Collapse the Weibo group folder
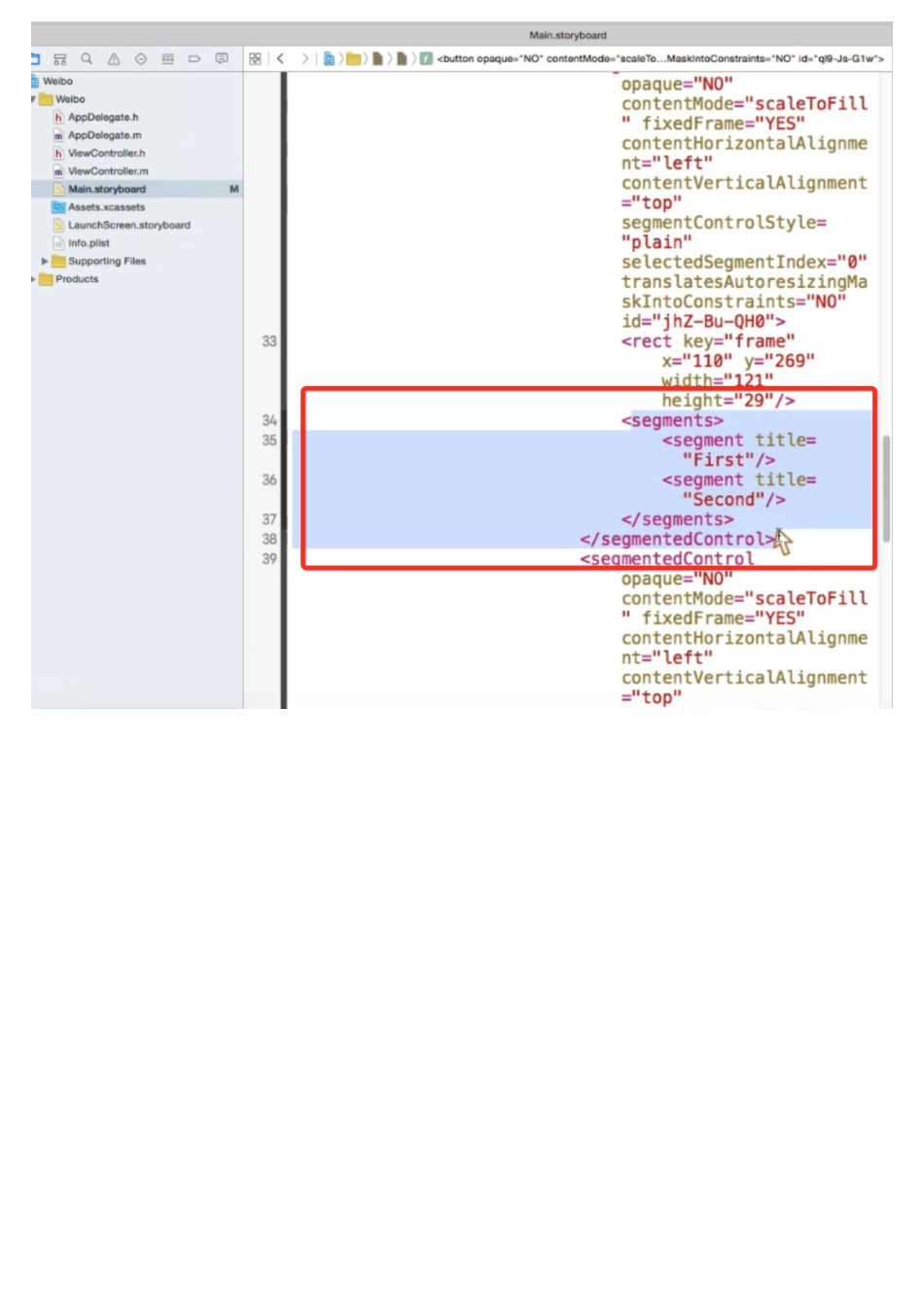Screen dimensions: 924x1308 34,99
